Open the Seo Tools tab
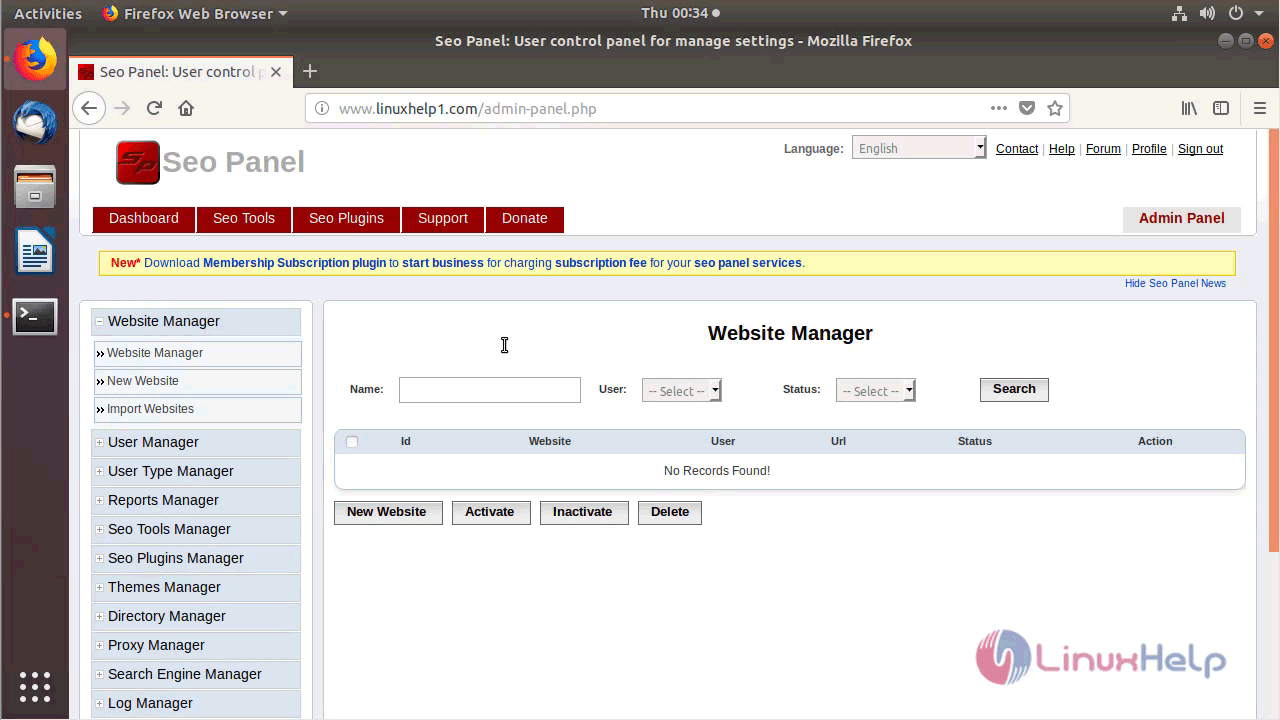 (x=244, y=219)
